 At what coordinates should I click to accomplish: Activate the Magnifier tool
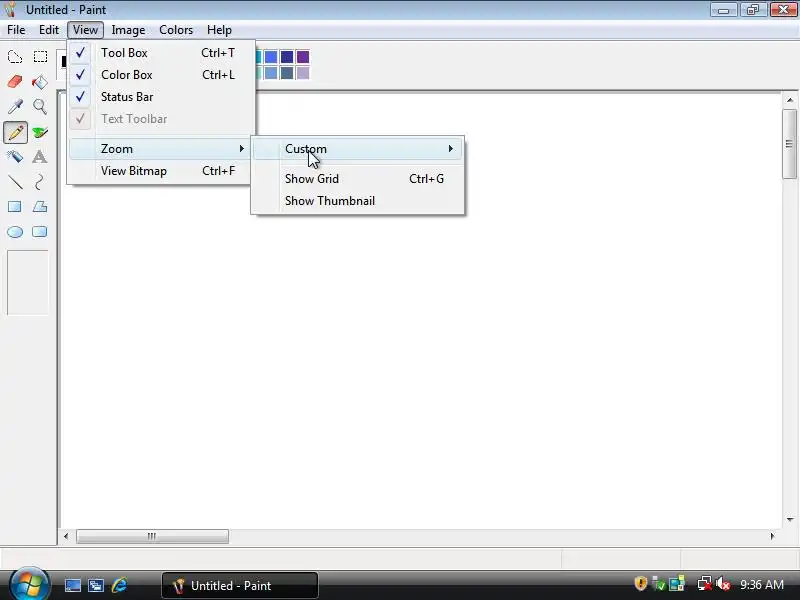point(40,107)
